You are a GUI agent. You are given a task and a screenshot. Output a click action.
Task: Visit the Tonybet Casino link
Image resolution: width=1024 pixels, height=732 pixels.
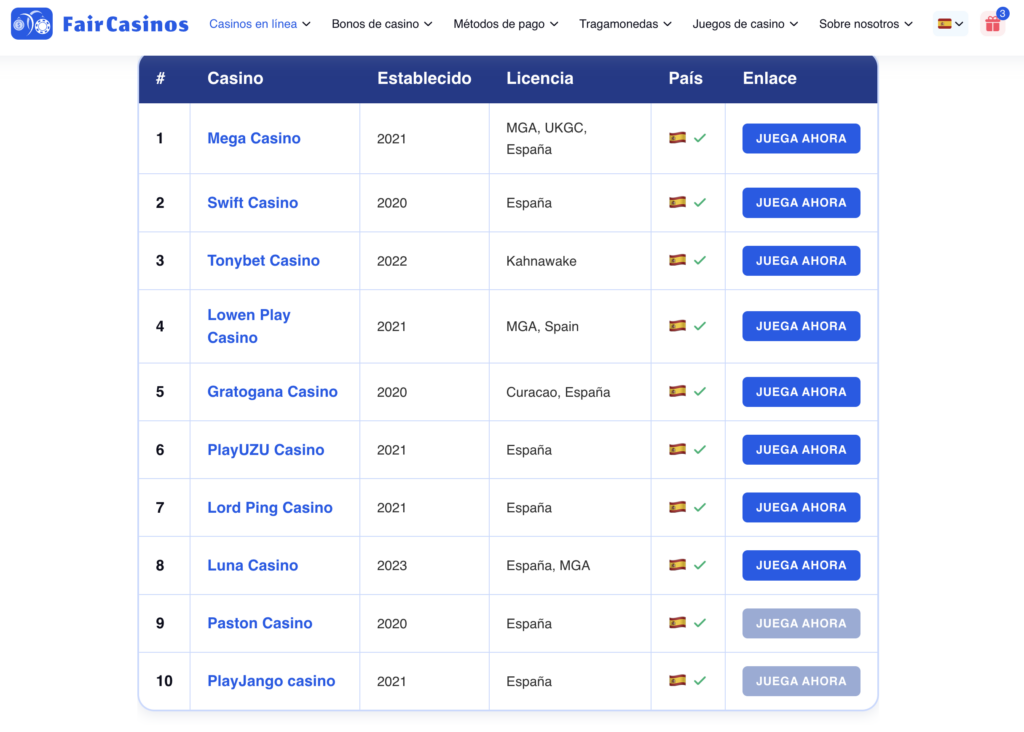264,261
